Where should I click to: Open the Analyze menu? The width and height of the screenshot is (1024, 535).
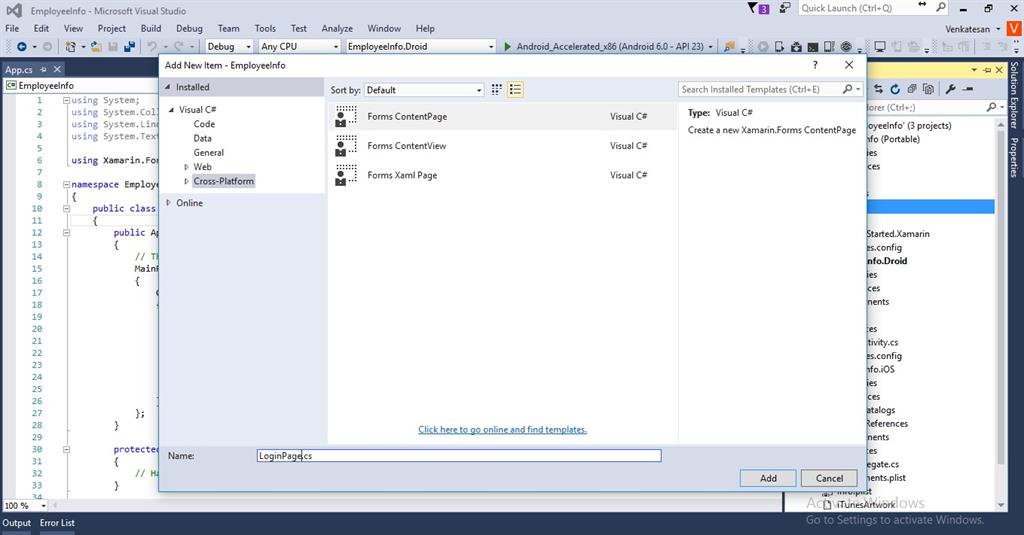pos(337,29)
